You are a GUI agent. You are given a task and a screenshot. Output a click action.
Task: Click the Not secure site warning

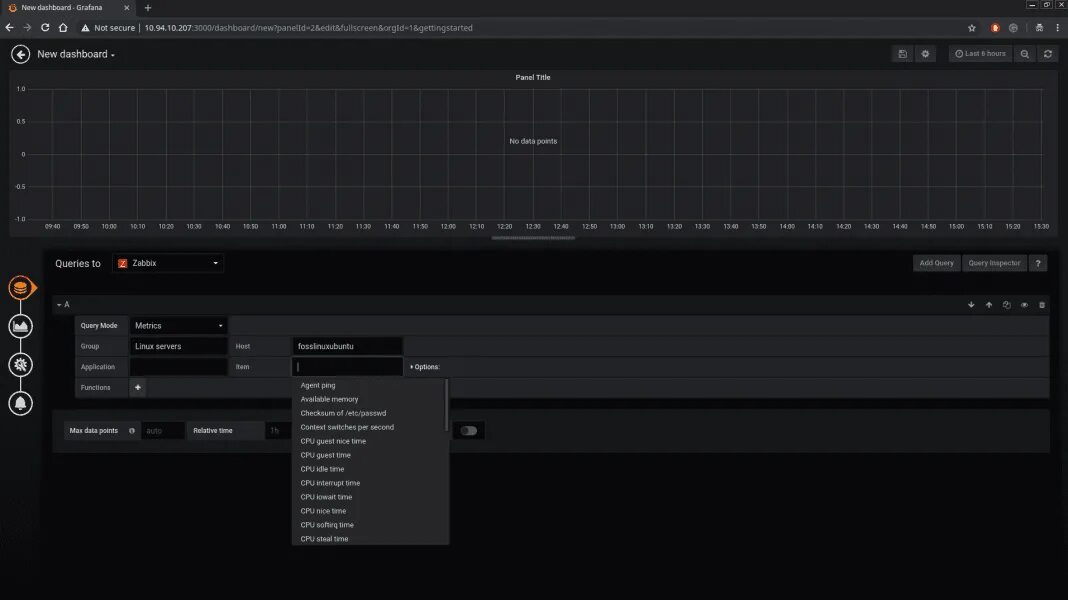pyautogui.click(x=108, y=28)
